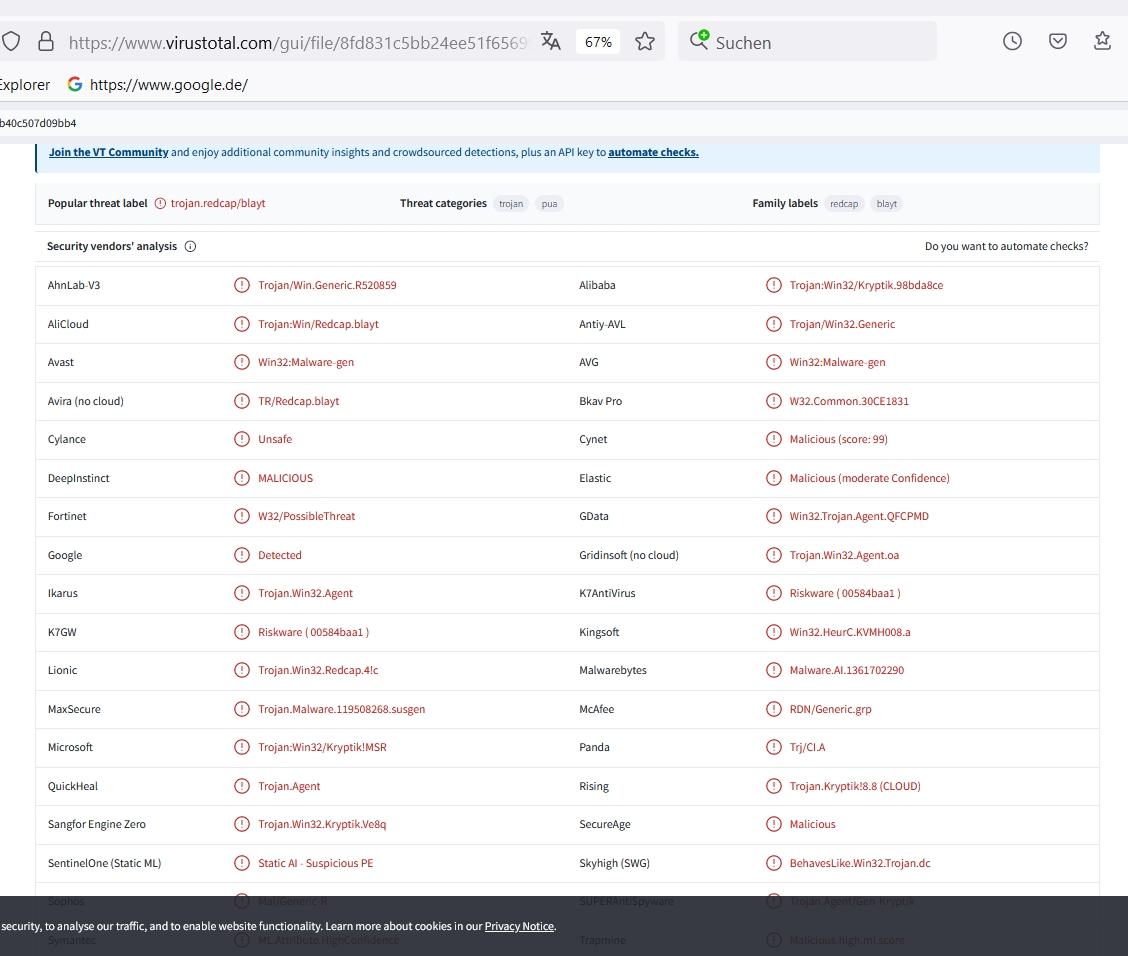Focus the VirusTotal URL address bar

coord(298,42)
